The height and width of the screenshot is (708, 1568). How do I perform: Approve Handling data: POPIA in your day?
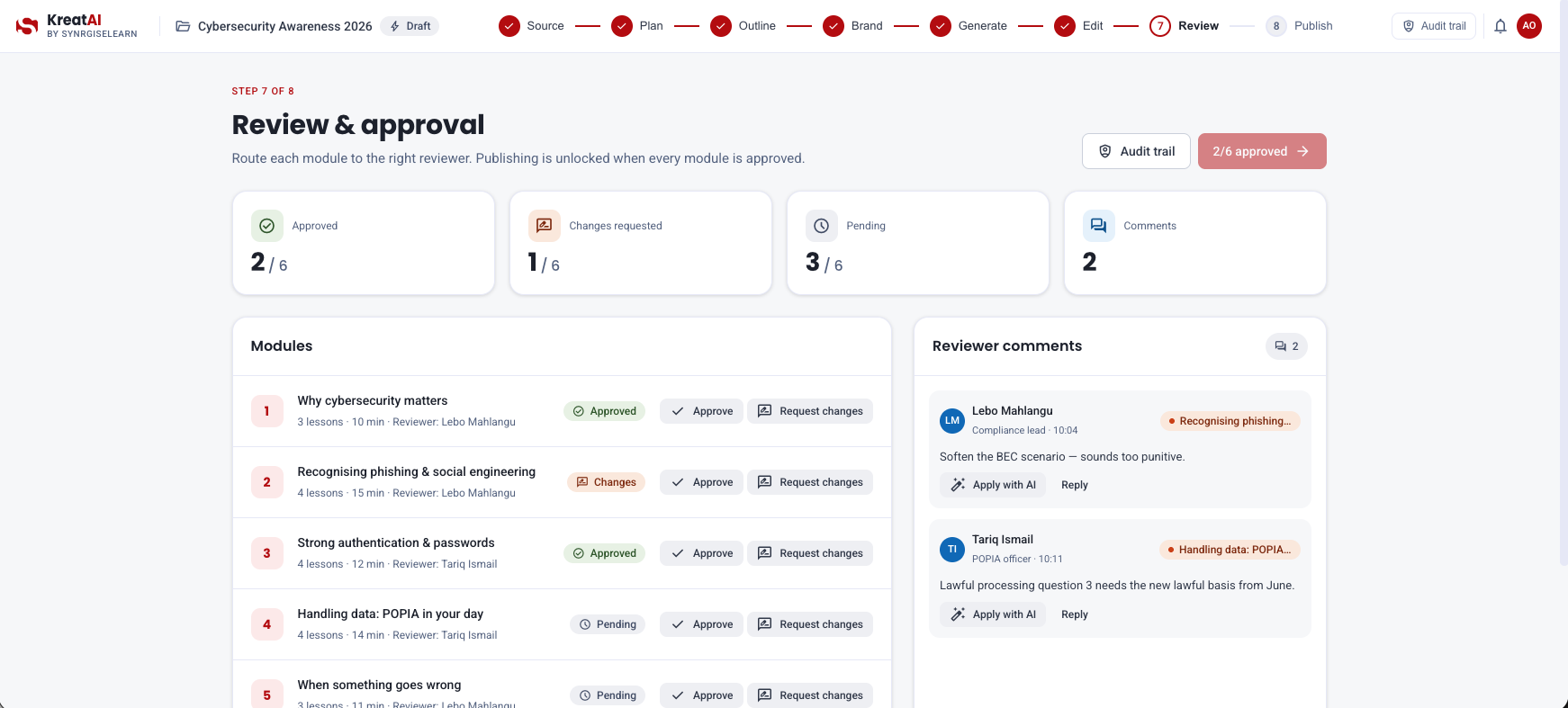click(702, 624)
